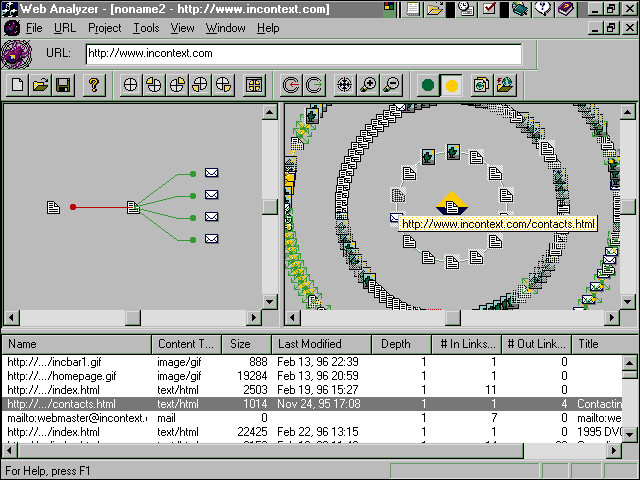Click the Size column header
The image size is (640, 480).
[247, 344]
